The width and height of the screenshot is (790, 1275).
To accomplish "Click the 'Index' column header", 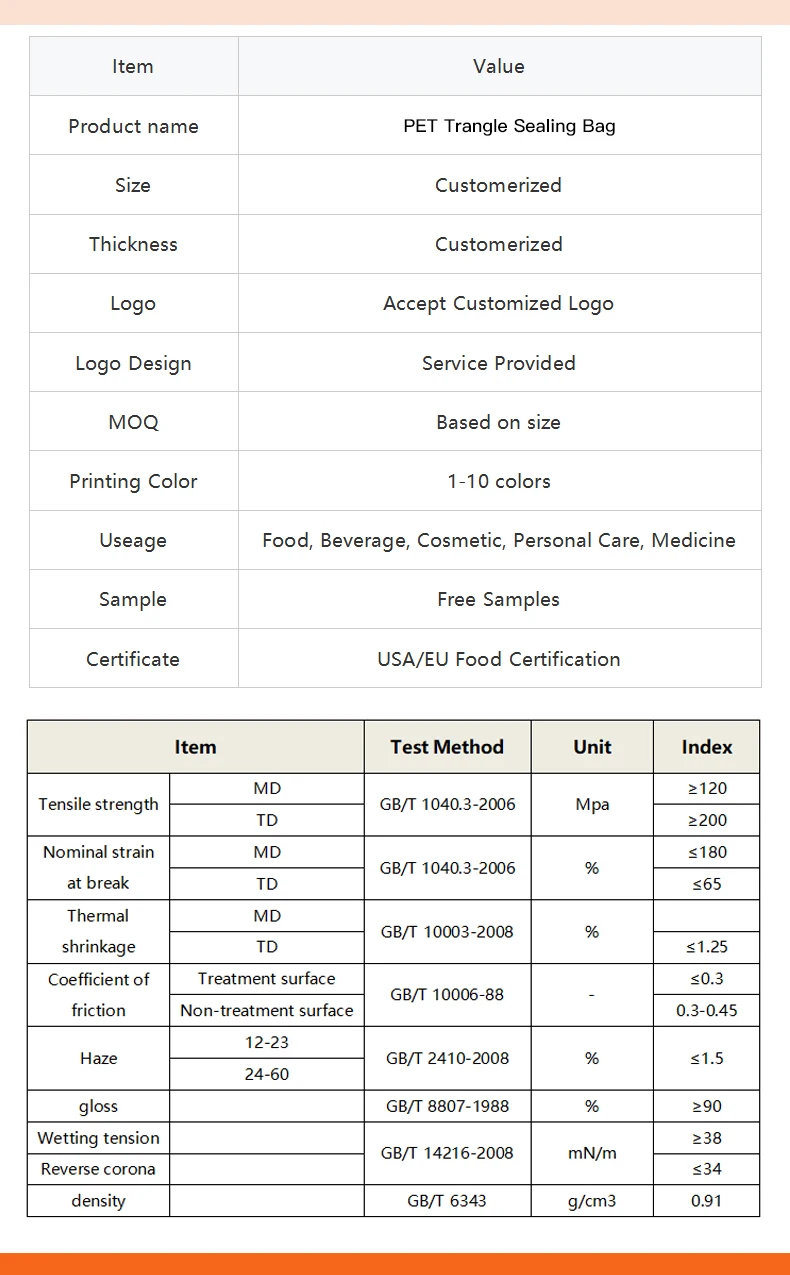I will coord(707,747).
